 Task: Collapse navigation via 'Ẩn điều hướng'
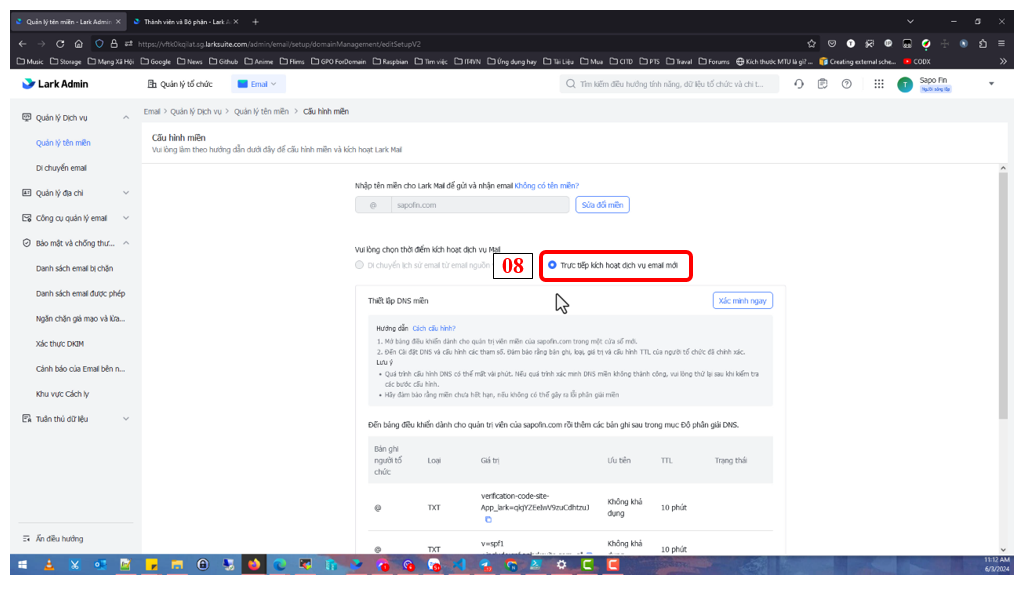(x=53, y=539)
